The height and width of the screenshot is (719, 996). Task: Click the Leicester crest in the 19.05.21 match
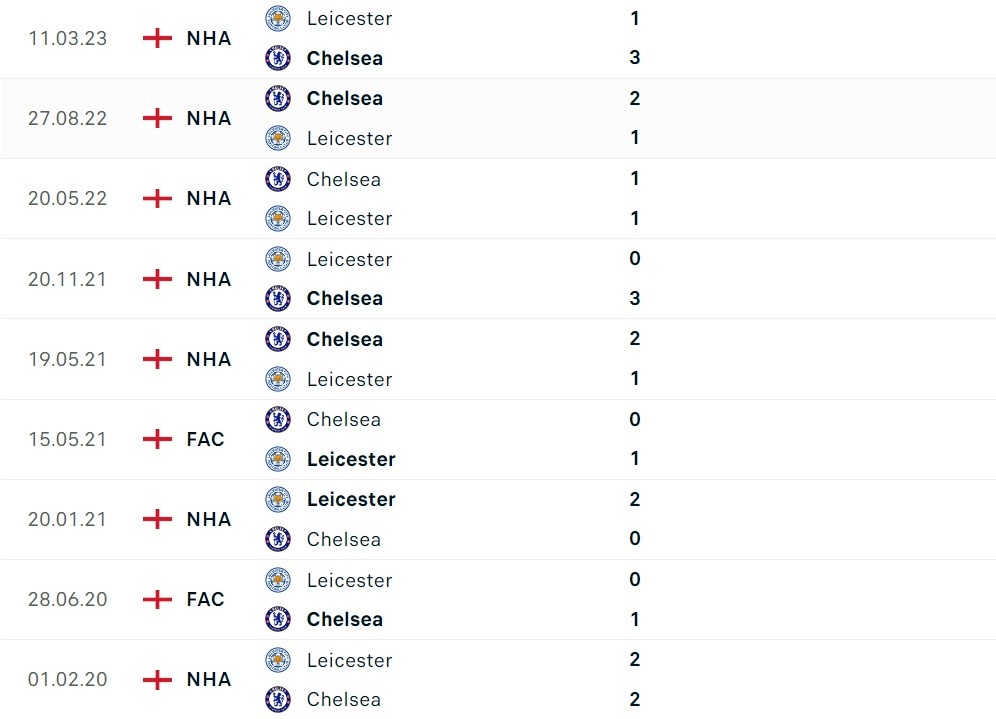[278, 379]
